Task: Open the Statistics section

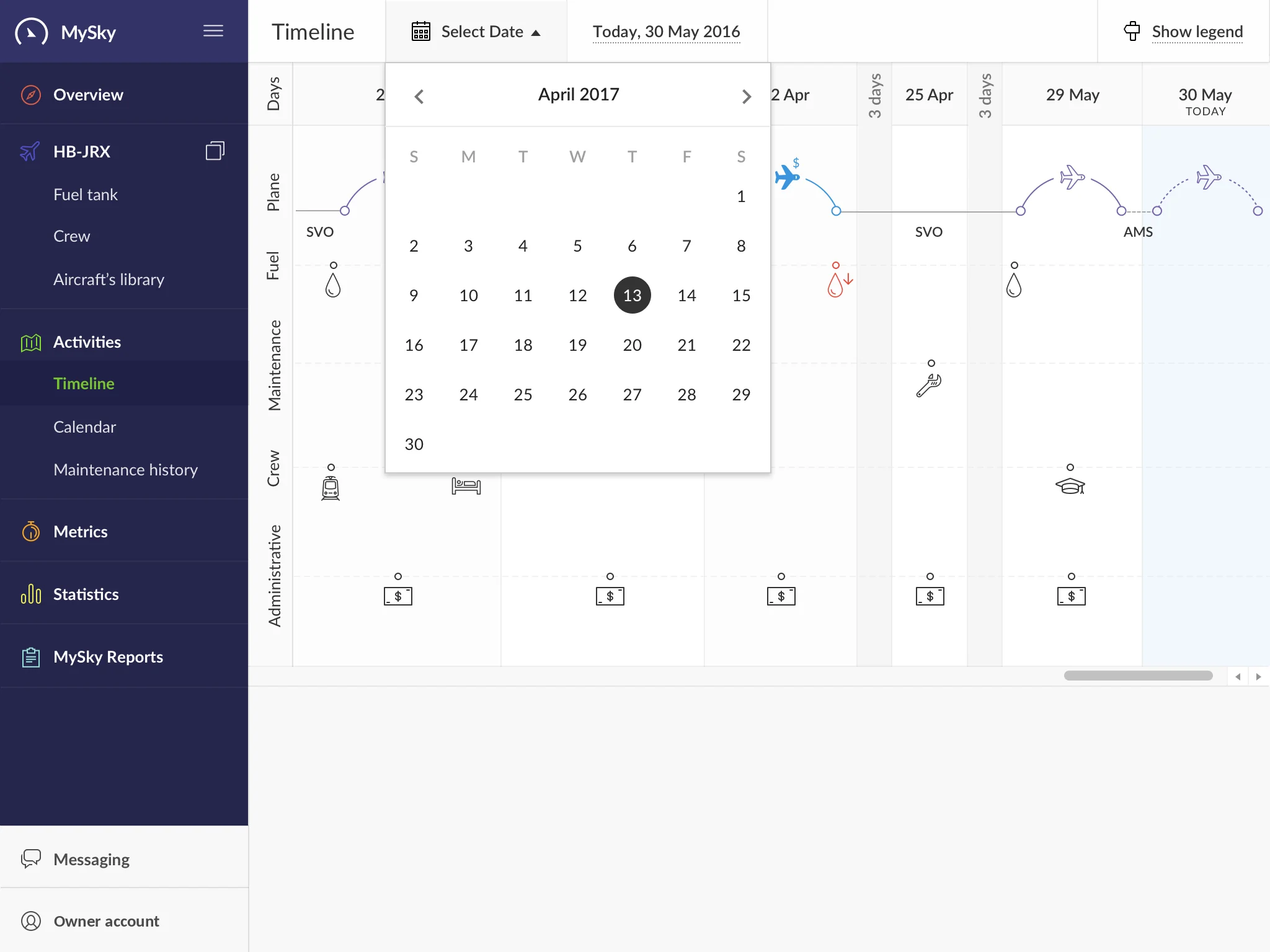Action: tap(124, 594)
